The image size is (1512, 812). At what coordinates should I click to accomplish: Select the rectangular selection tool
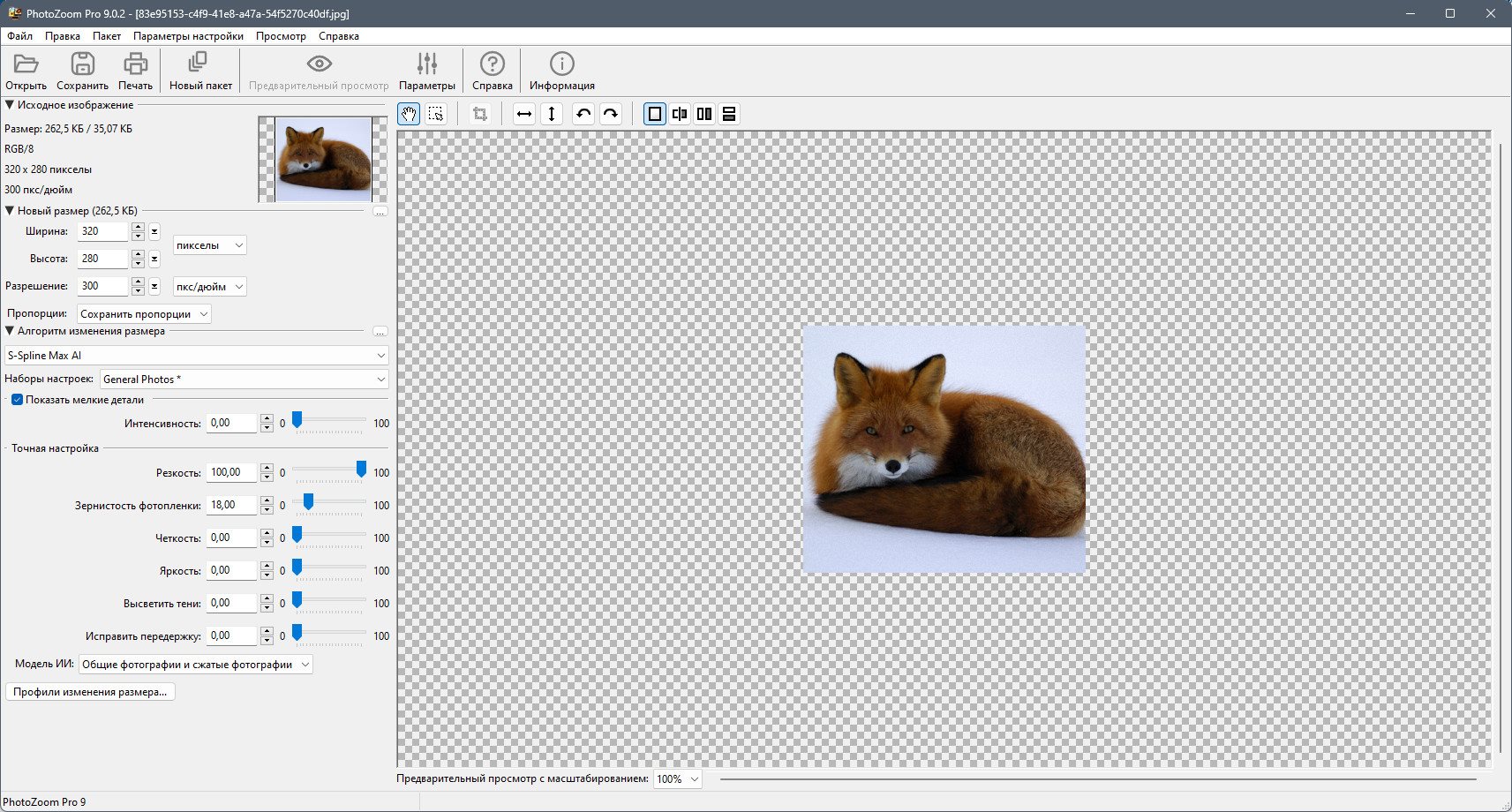coord(436,114)
